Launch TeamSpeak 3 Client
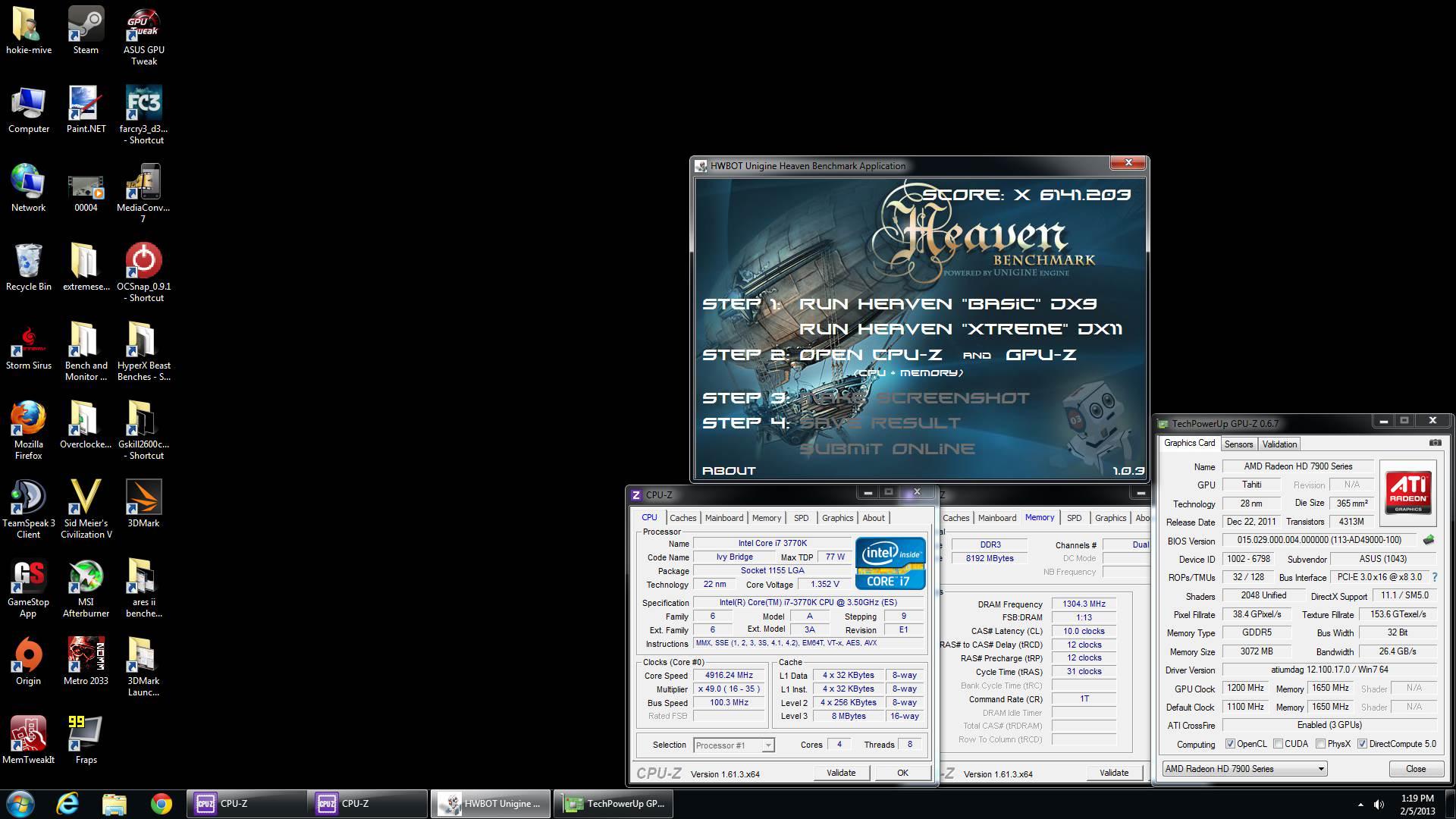The image size is (1456, 819). pos(28,509)
